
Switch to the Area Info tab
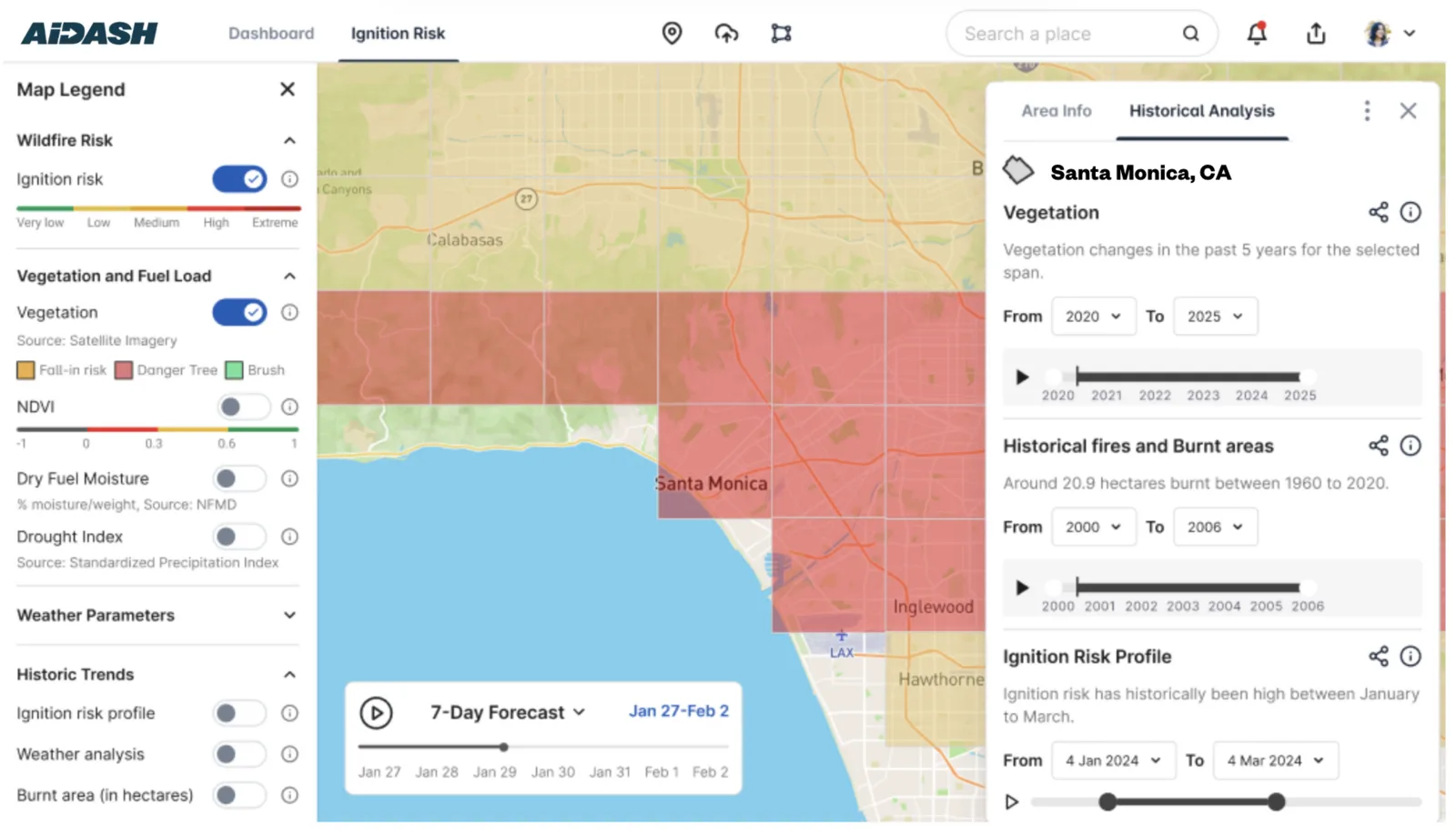click(x=1056, y=111)
